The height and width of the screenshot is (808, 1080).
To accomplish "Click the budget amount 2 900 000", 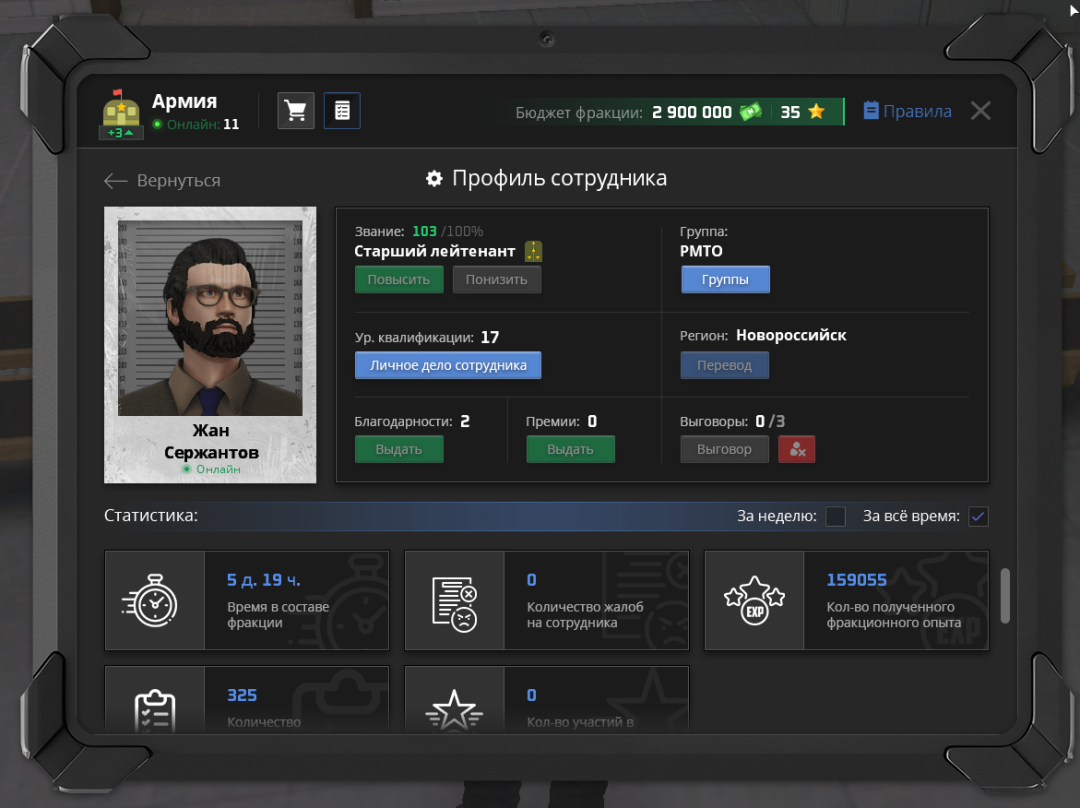I will pos(692,112).
